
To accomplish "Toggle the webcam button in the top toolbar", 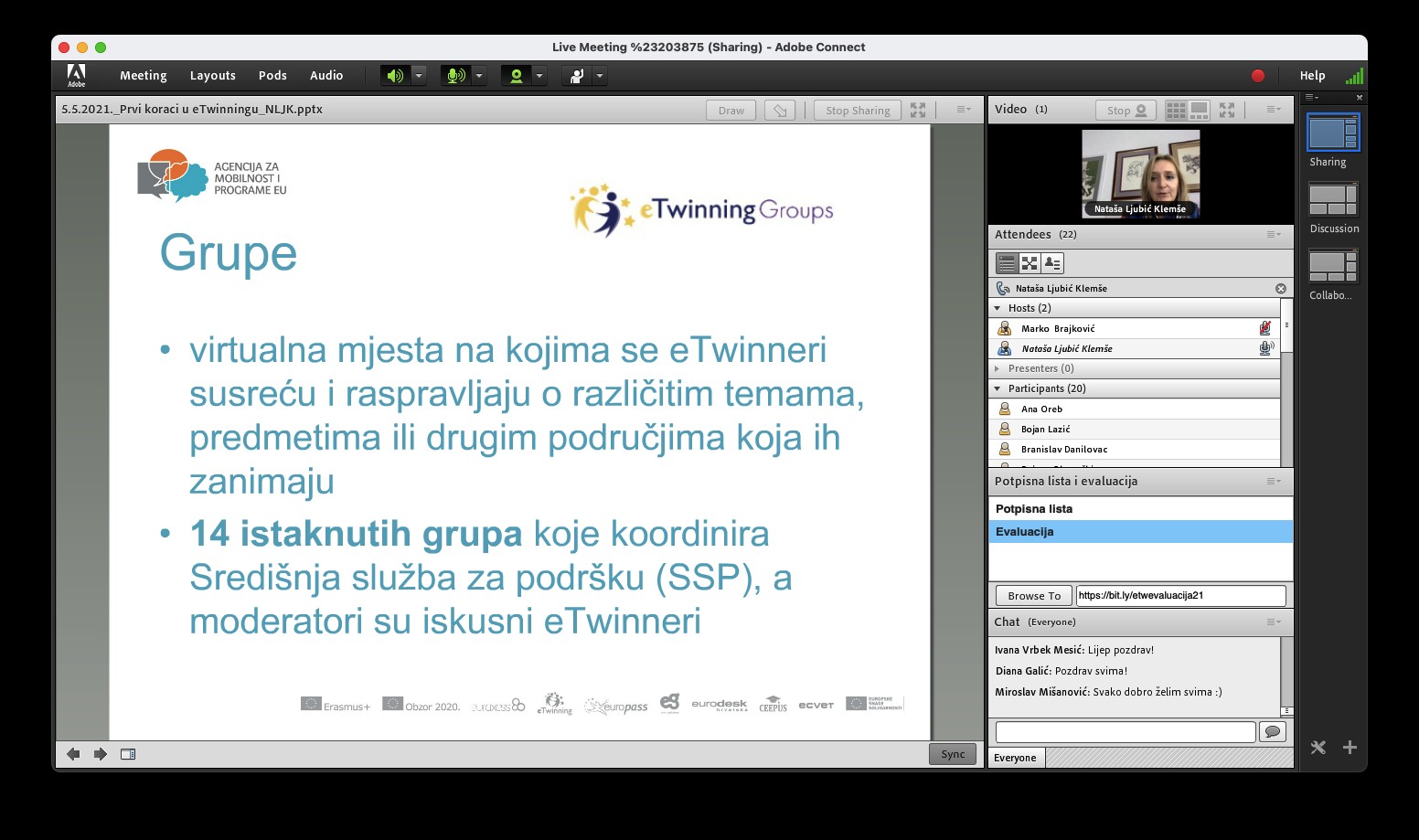I will pyautogui.click(x=517, y=76).
